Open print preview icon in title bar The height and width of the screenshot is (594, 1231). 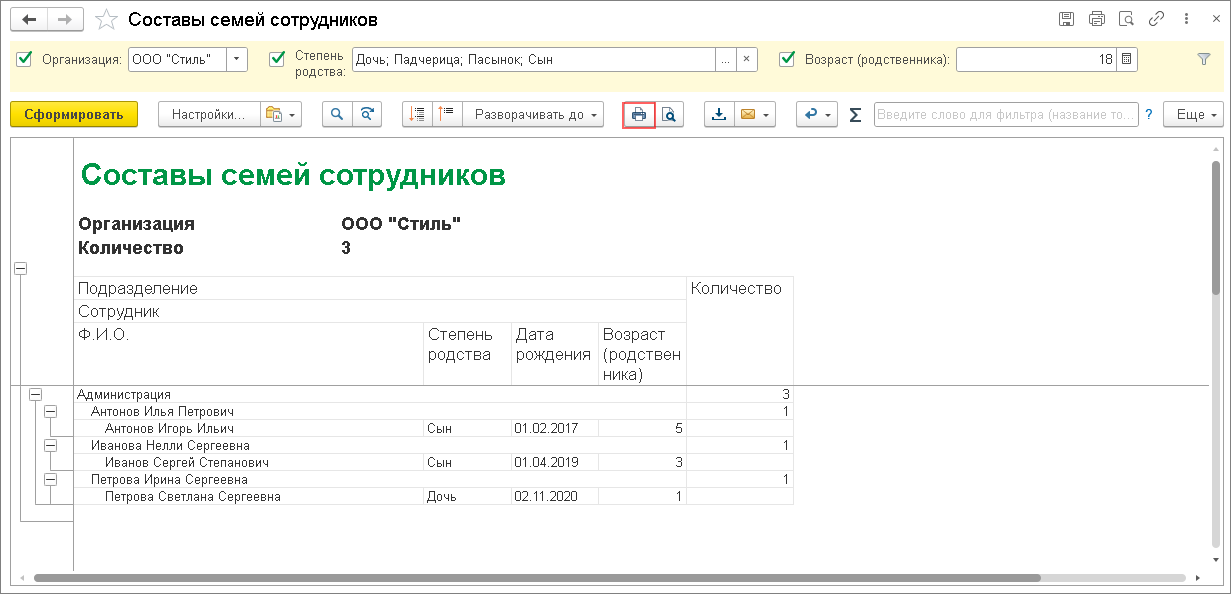pyautogui.click(x=1126, y=19)
